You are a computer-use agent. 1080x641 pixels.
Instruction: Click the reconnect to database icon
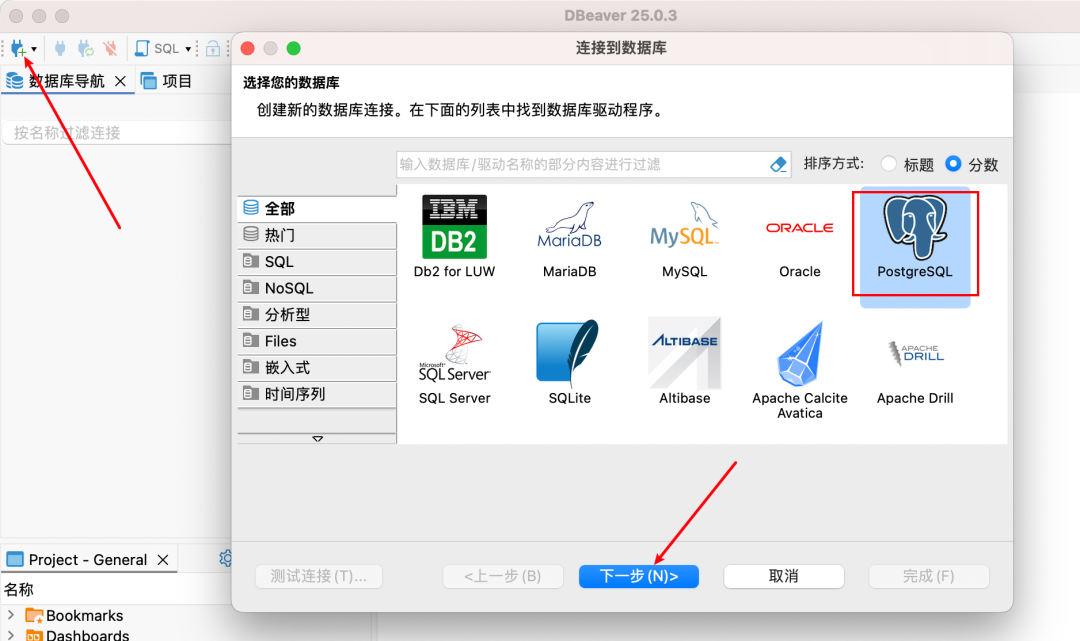pyautogui.click(x=85, y=48)
